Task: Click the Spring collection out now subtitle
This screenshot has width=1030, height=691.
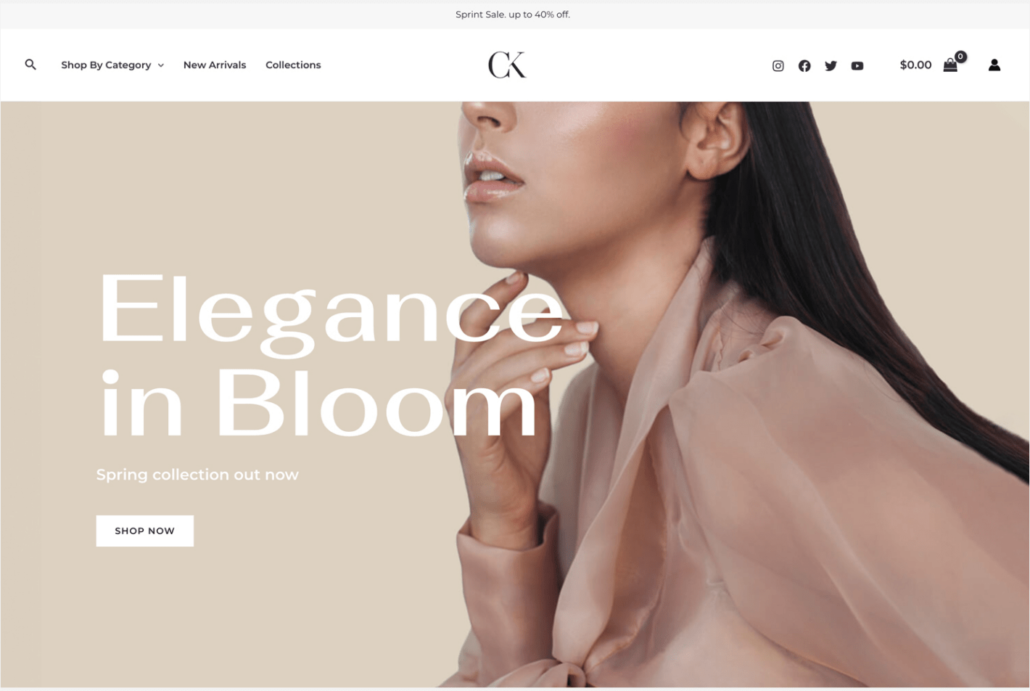Action: (197, 474)
